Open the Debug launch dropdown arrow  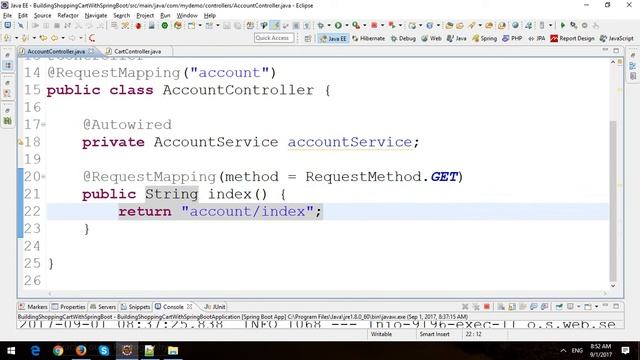point(329,26)
